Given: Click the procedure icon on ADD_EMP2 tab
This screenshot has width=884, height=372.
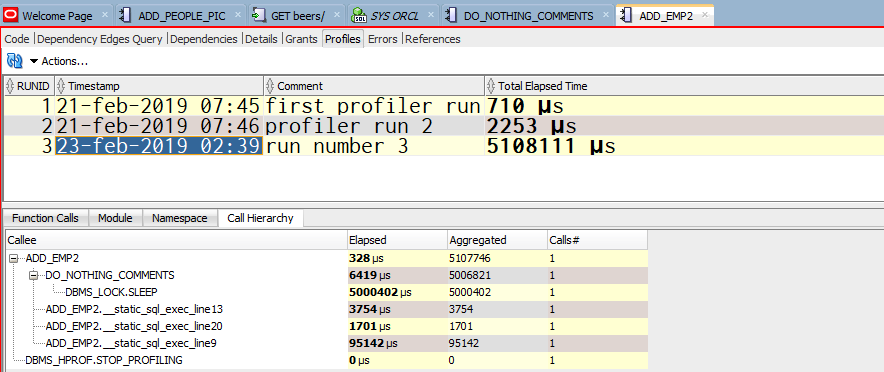Looking at the screenshot, I should click(x=627, y=16).
